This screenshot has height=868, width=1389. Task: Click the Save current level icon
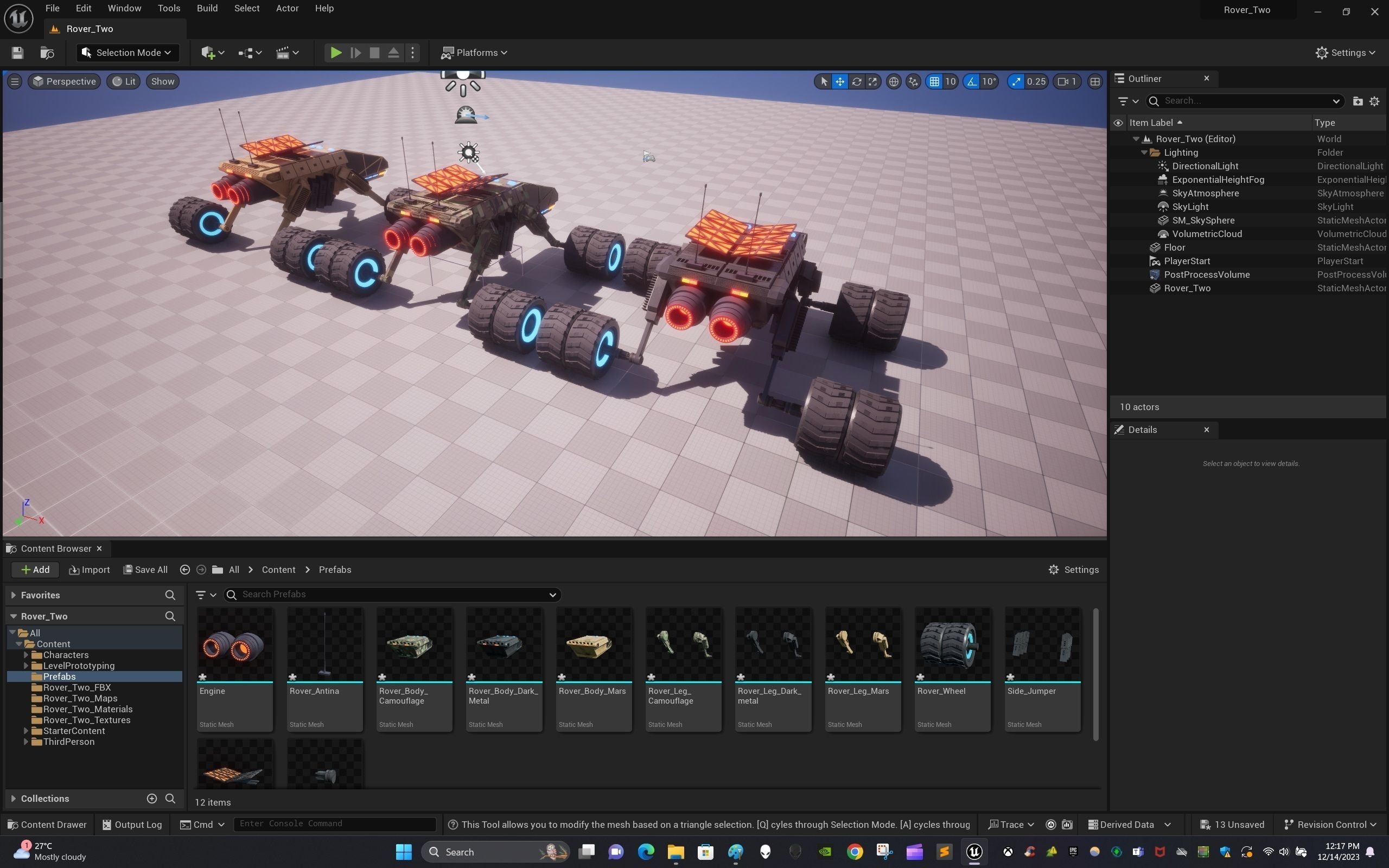(17, 53)
